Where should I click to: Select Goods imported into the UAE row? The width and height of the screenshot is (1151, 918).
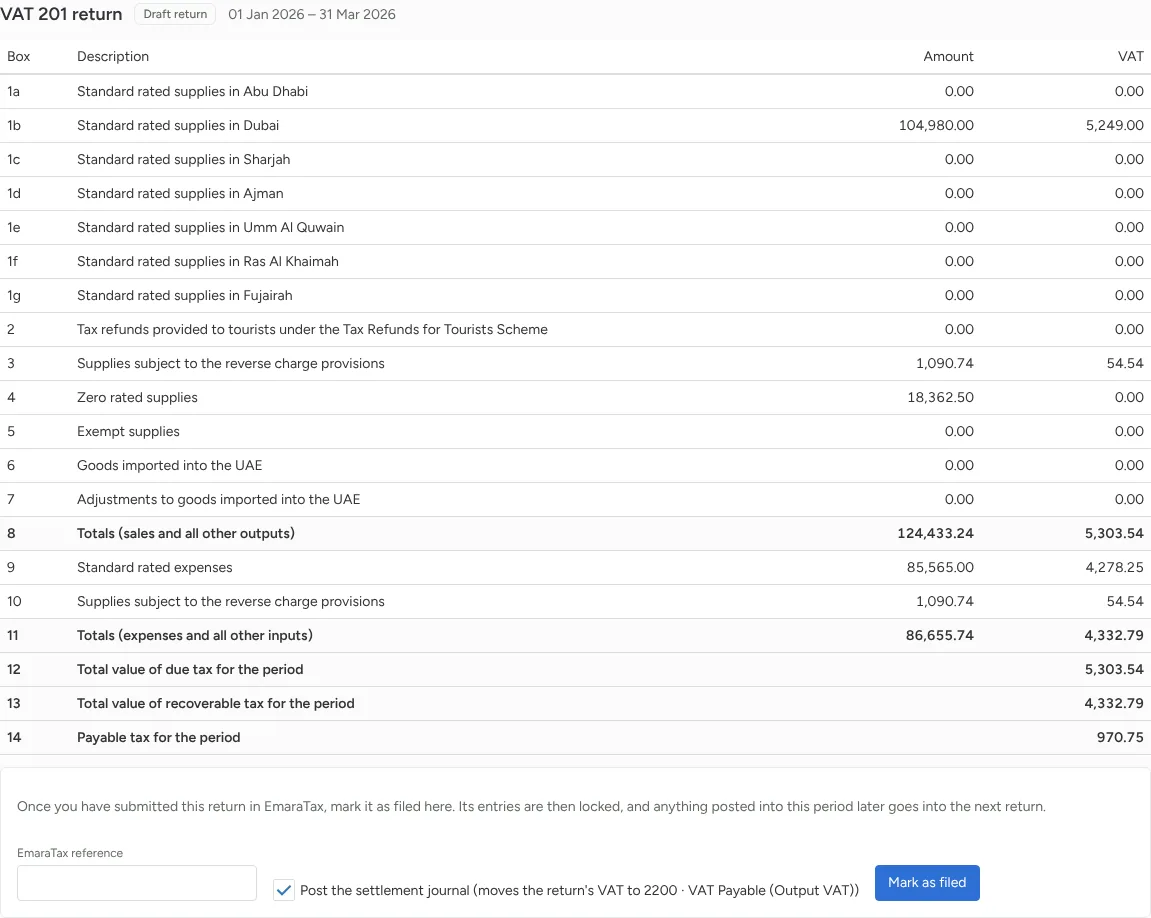click(576, 465)
